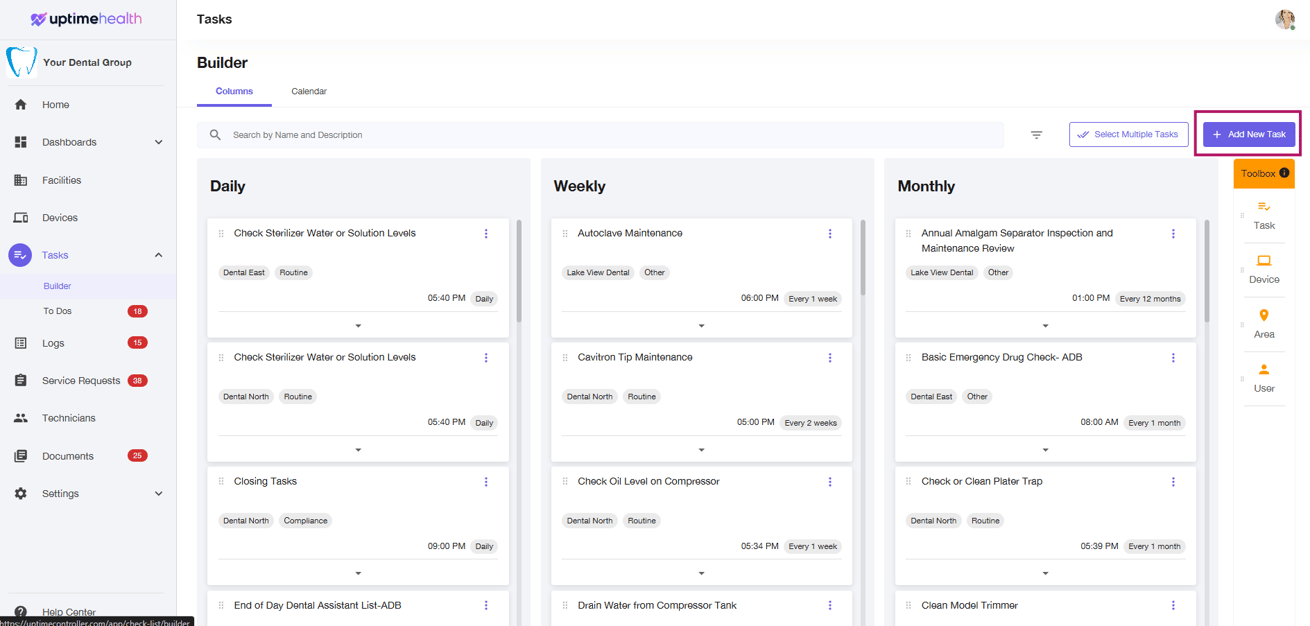
Task: Expand details of Basic Emergency Drug Check card
Action: pos(1046,450)
